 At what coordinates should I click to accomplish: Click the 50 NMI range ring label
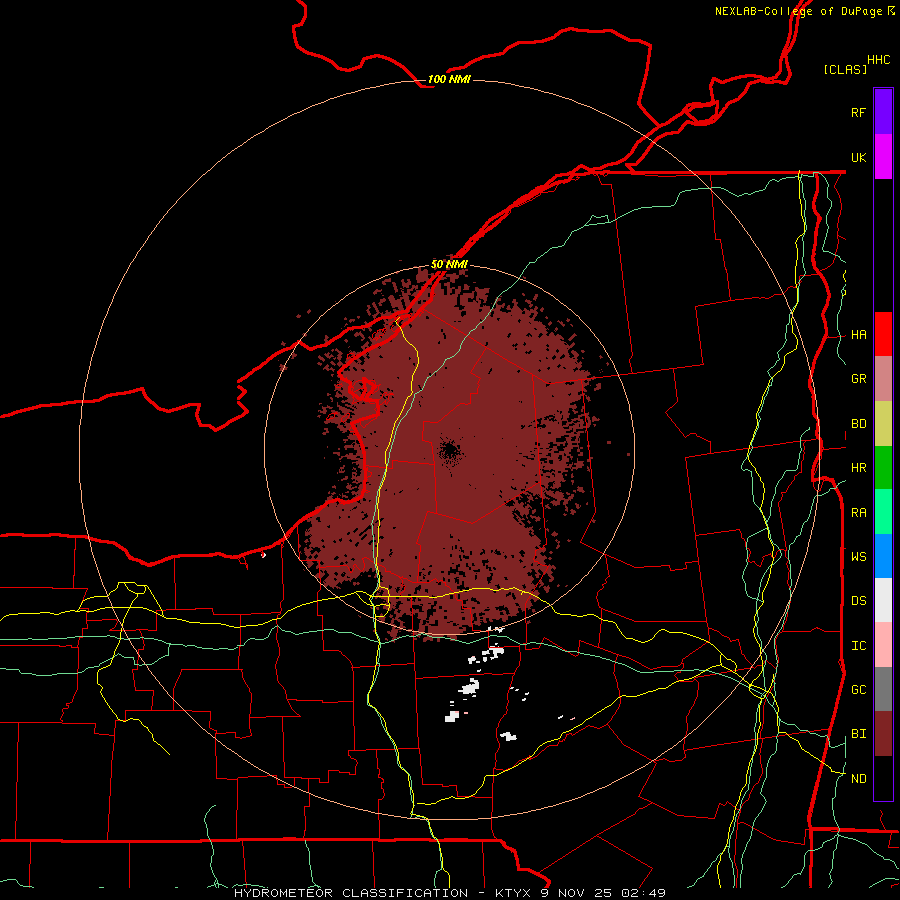coord(449,264)
